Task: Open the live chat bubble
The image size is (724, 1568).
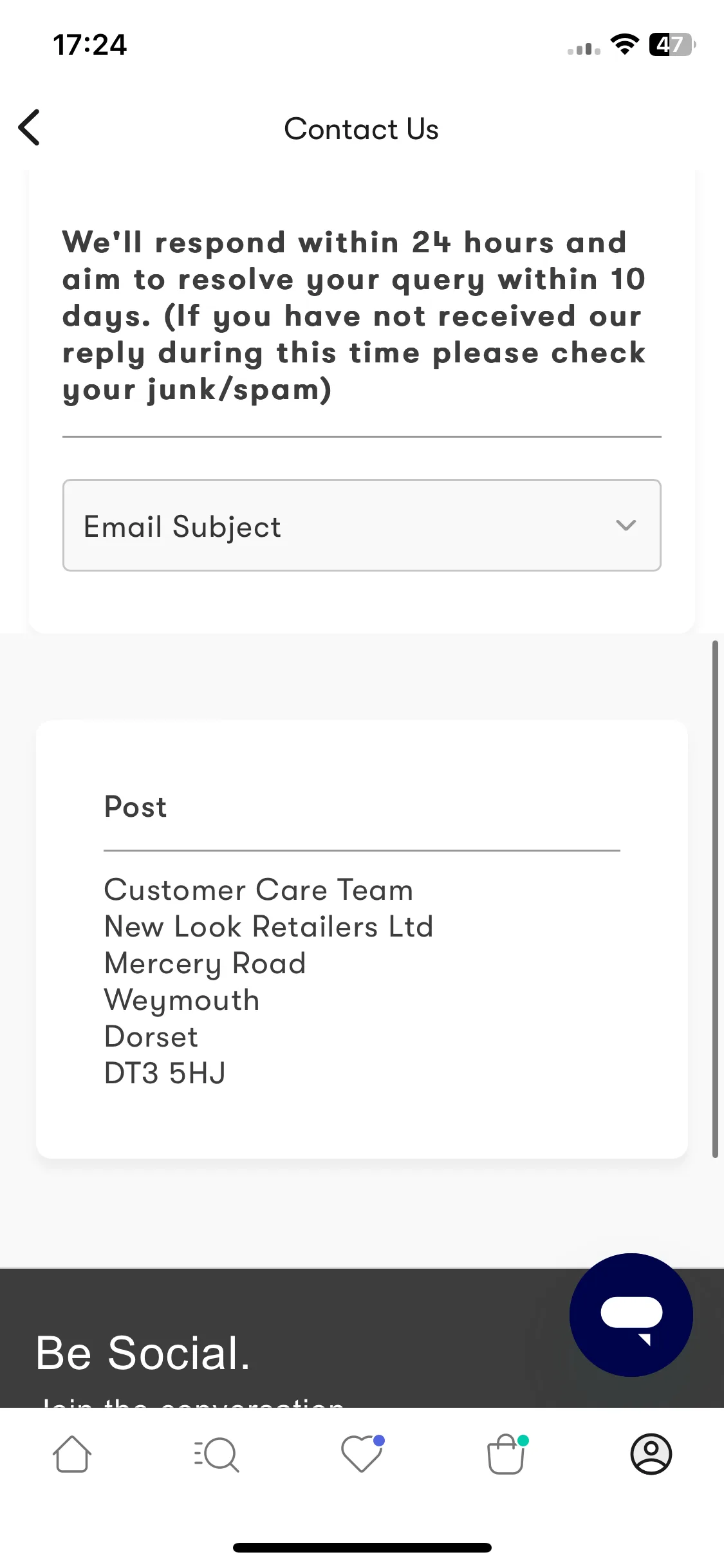Action: [631, 1314]
